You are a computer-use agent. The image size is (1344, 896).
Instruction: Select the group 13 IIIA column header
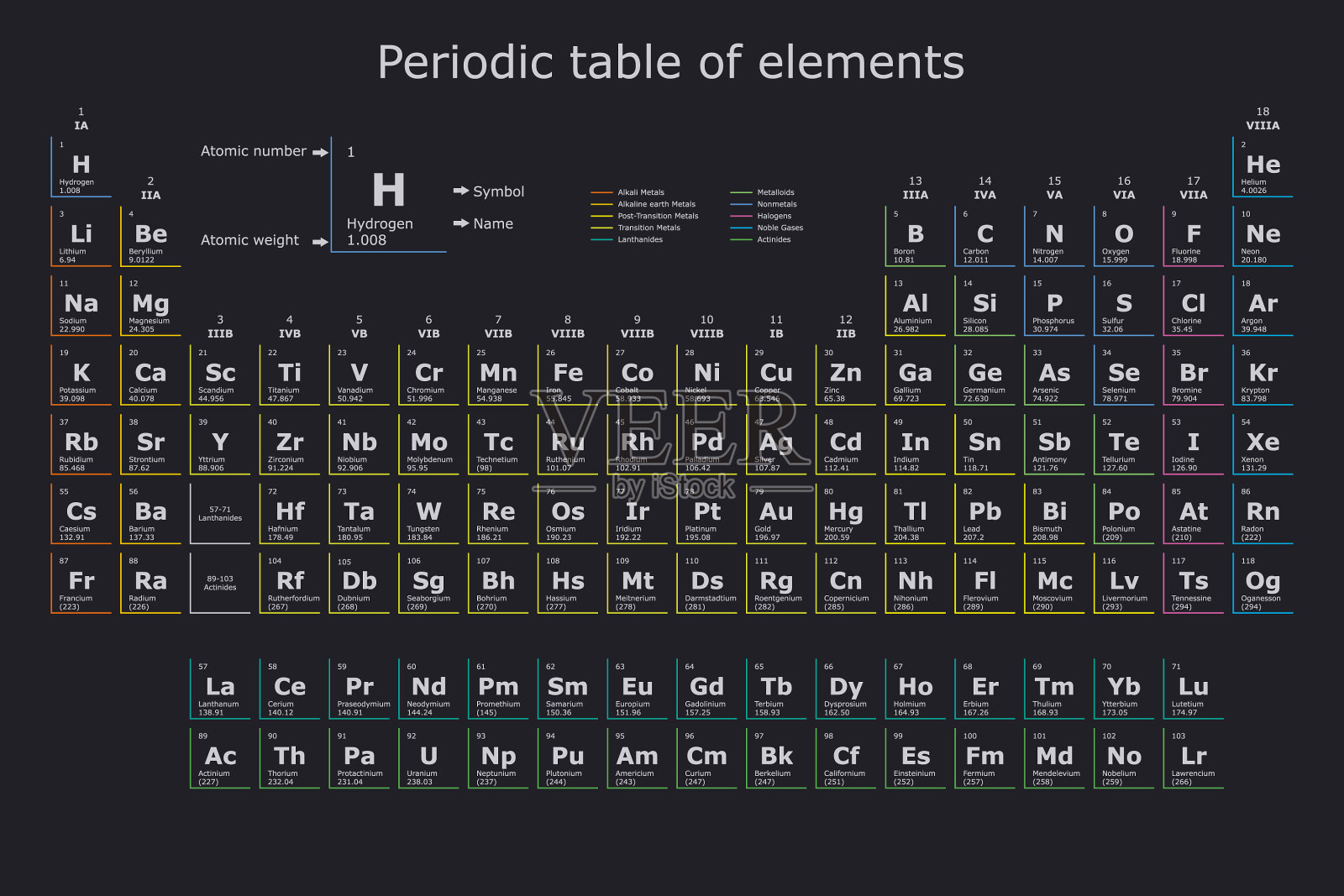(x=916, y=187)
